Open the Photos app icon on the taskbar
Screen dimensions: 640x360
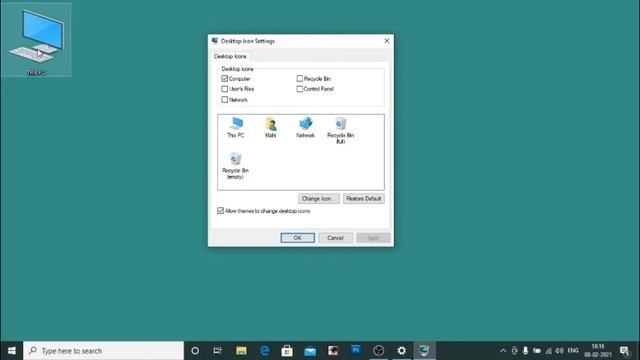(x=333, y=351)
